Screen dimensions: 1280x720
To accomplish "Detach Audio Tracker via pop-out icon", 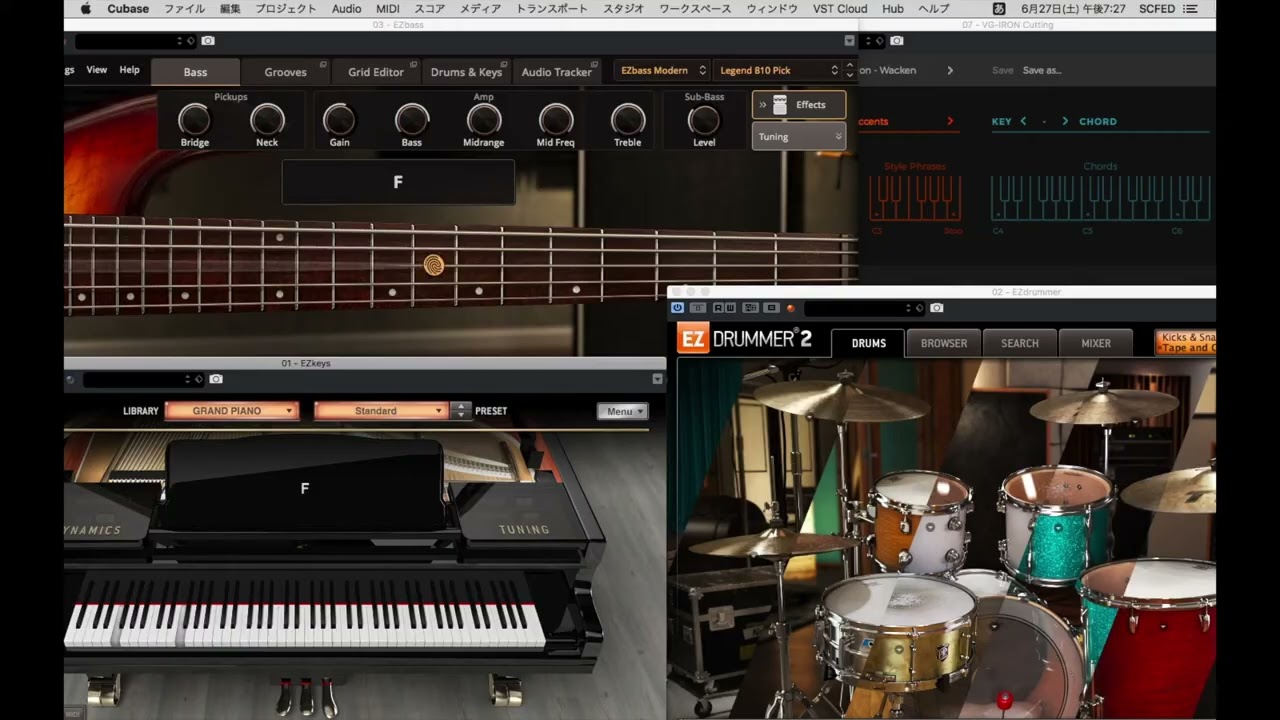I will pos(595,64).
